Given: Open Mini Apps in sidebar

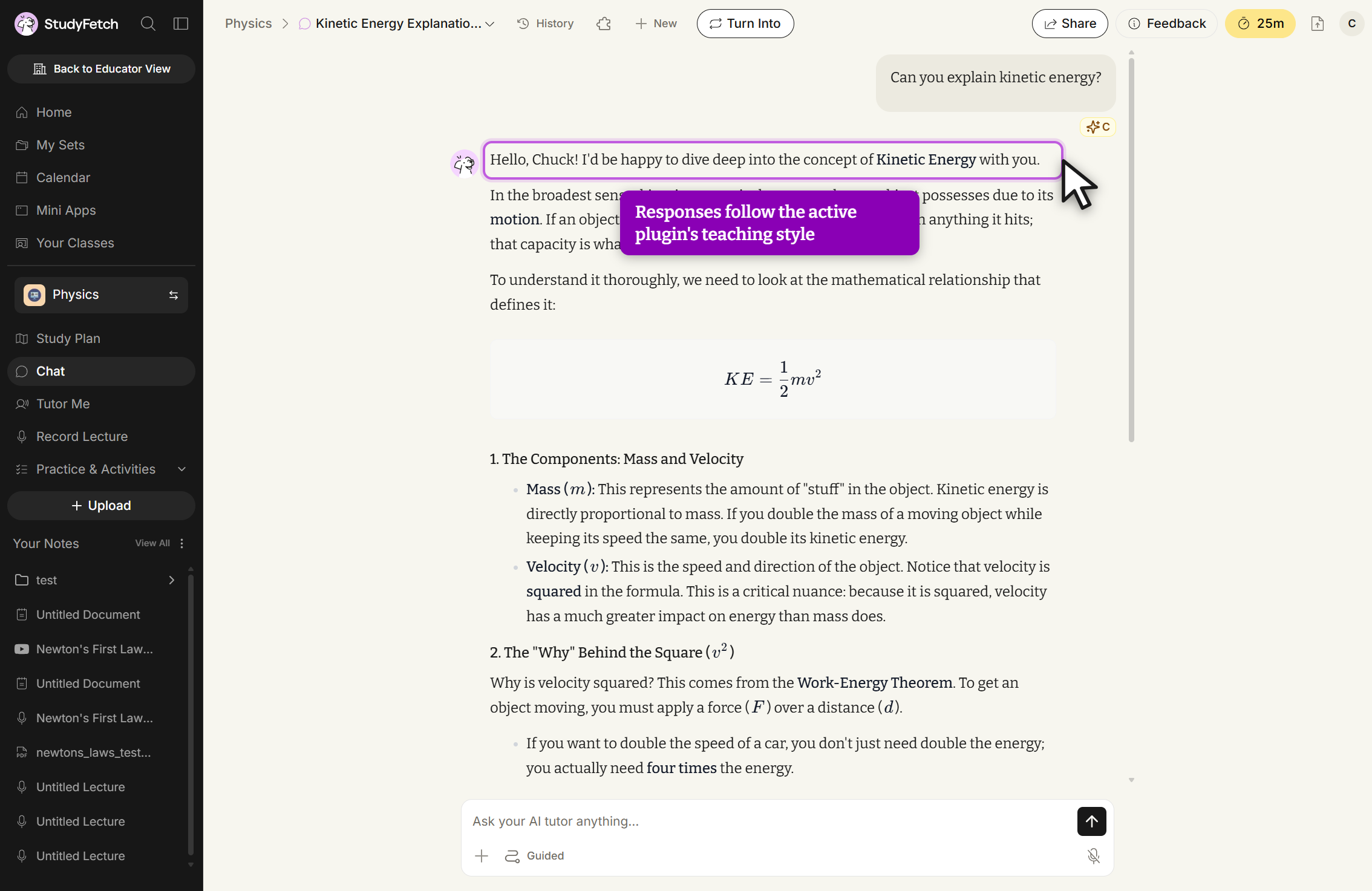Looking at the screenshot, I should (x=101, y=211).
